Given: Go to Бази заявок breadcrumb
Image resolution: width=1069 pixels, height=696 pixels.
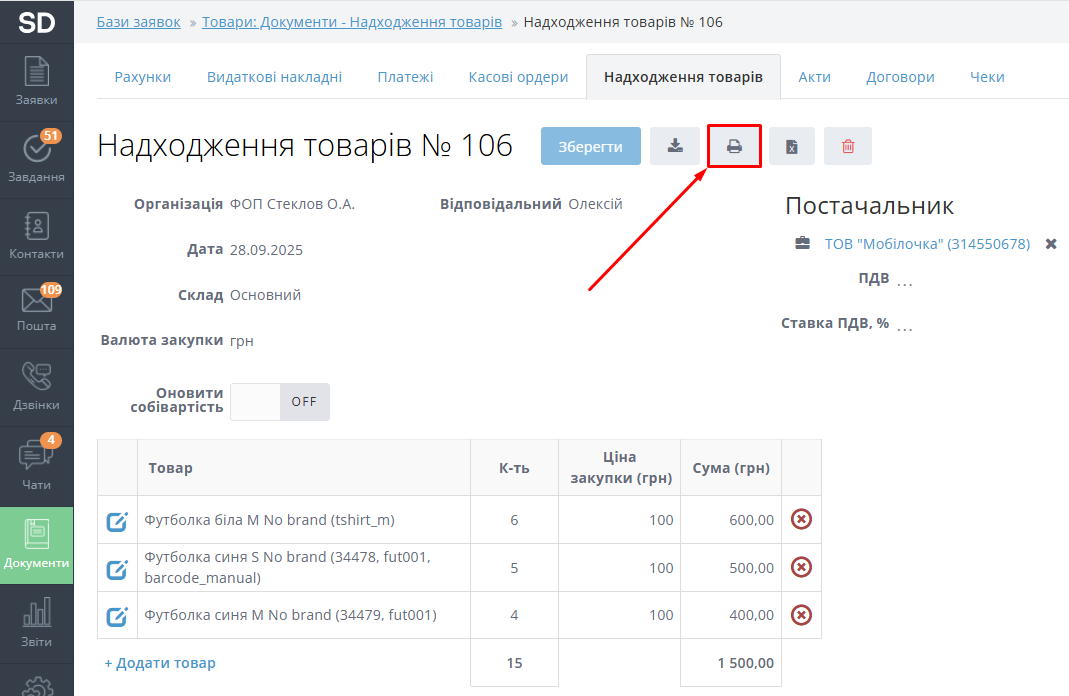Looking at the screenshot, I should [x=139, y=22].
